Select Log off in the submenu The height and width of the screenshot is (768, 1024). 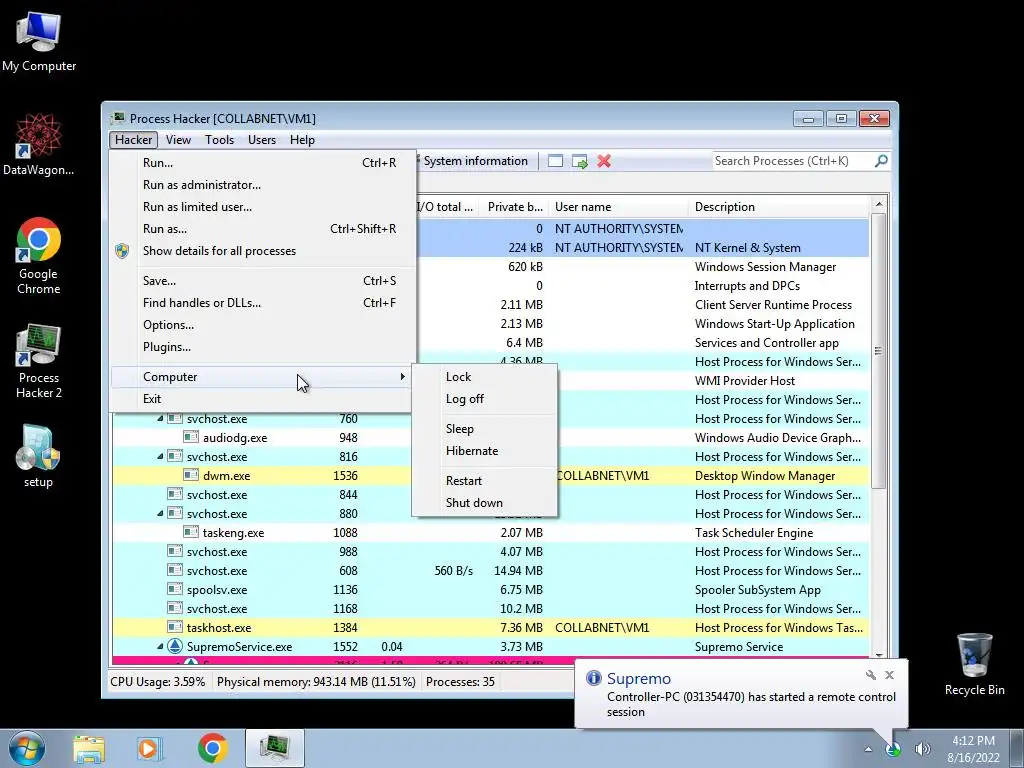tap(484, 399)
